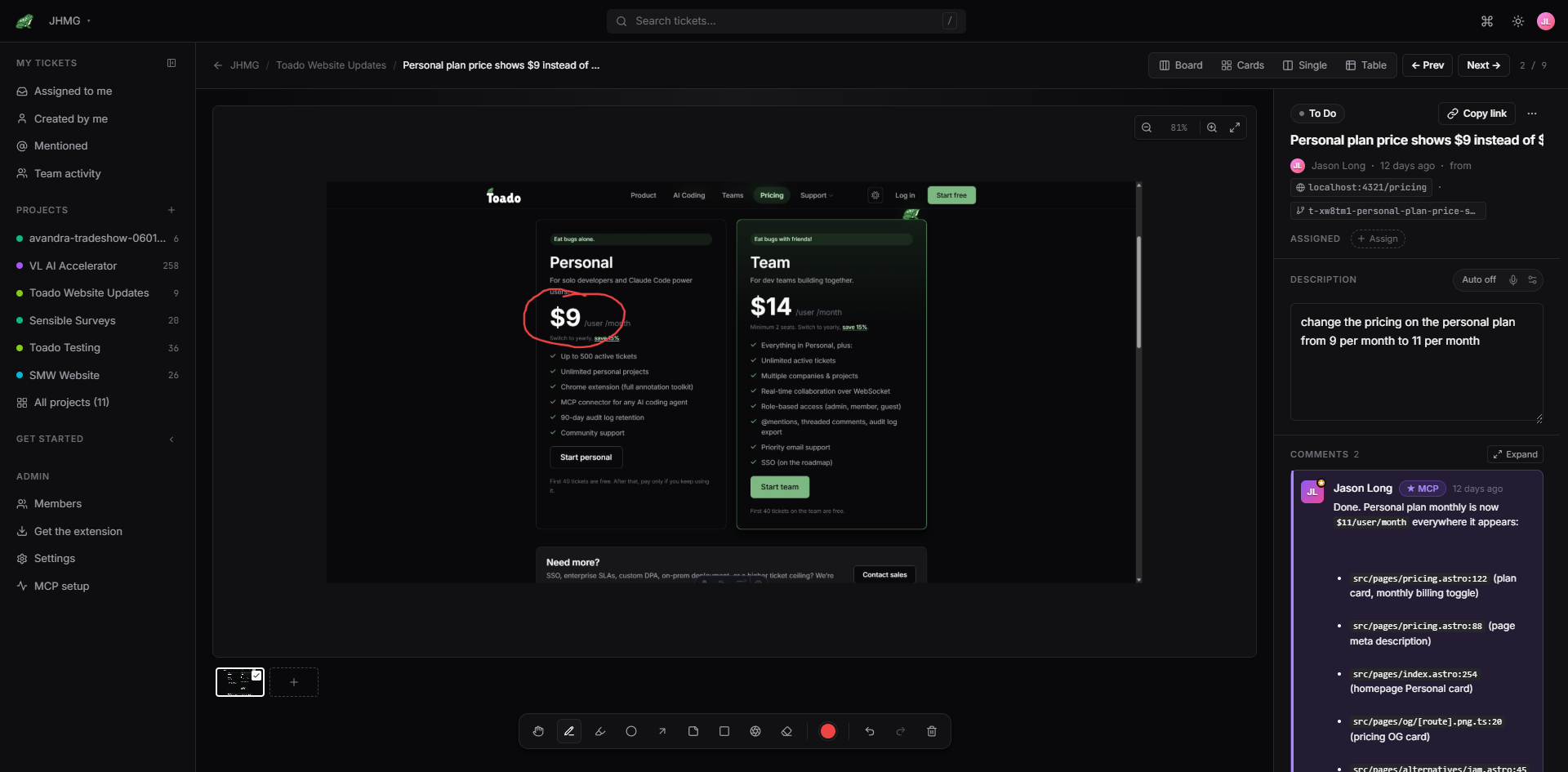Select the aperture blur tool
Screen dimensions: 1568x772
pos(755,731)
